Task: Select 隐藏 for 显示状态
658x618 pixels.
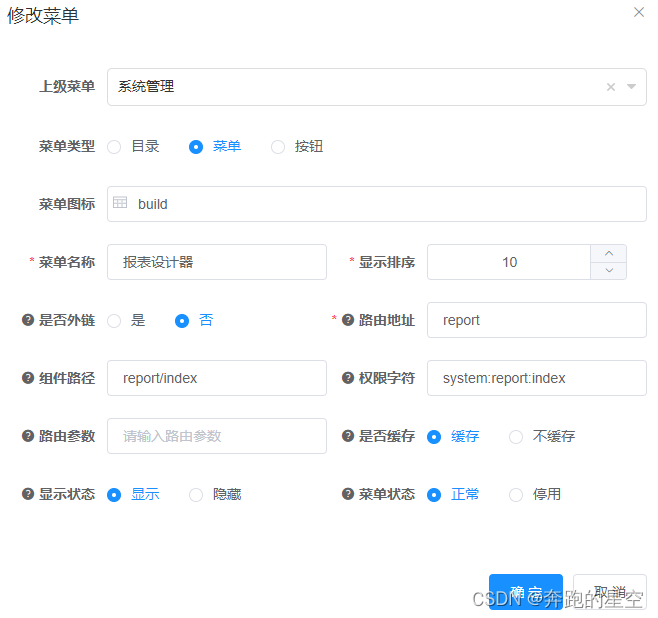Action: coord(215,494)
